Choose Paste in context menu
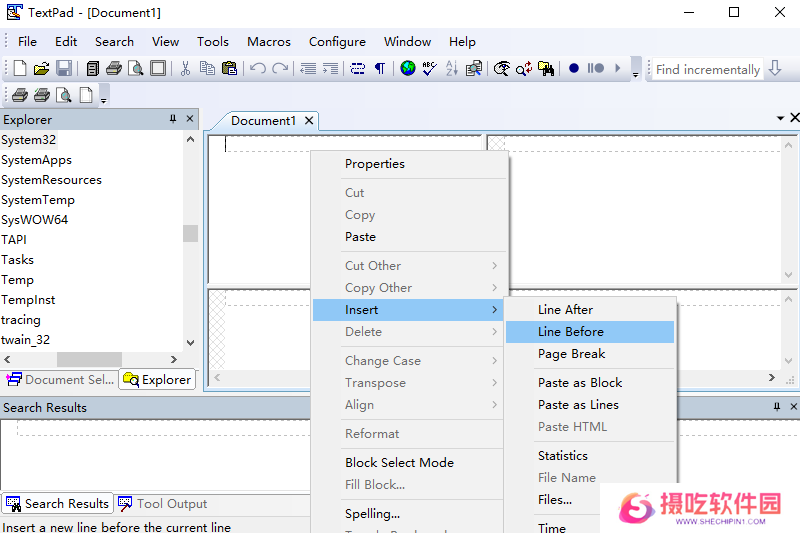The height and width of the screenshot is (533, 800). pos(409,237)
